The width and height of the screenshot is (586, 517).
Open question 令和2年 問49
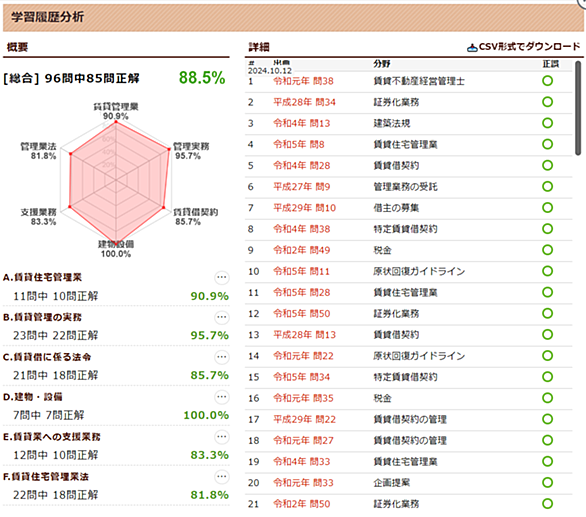(302, 250)
